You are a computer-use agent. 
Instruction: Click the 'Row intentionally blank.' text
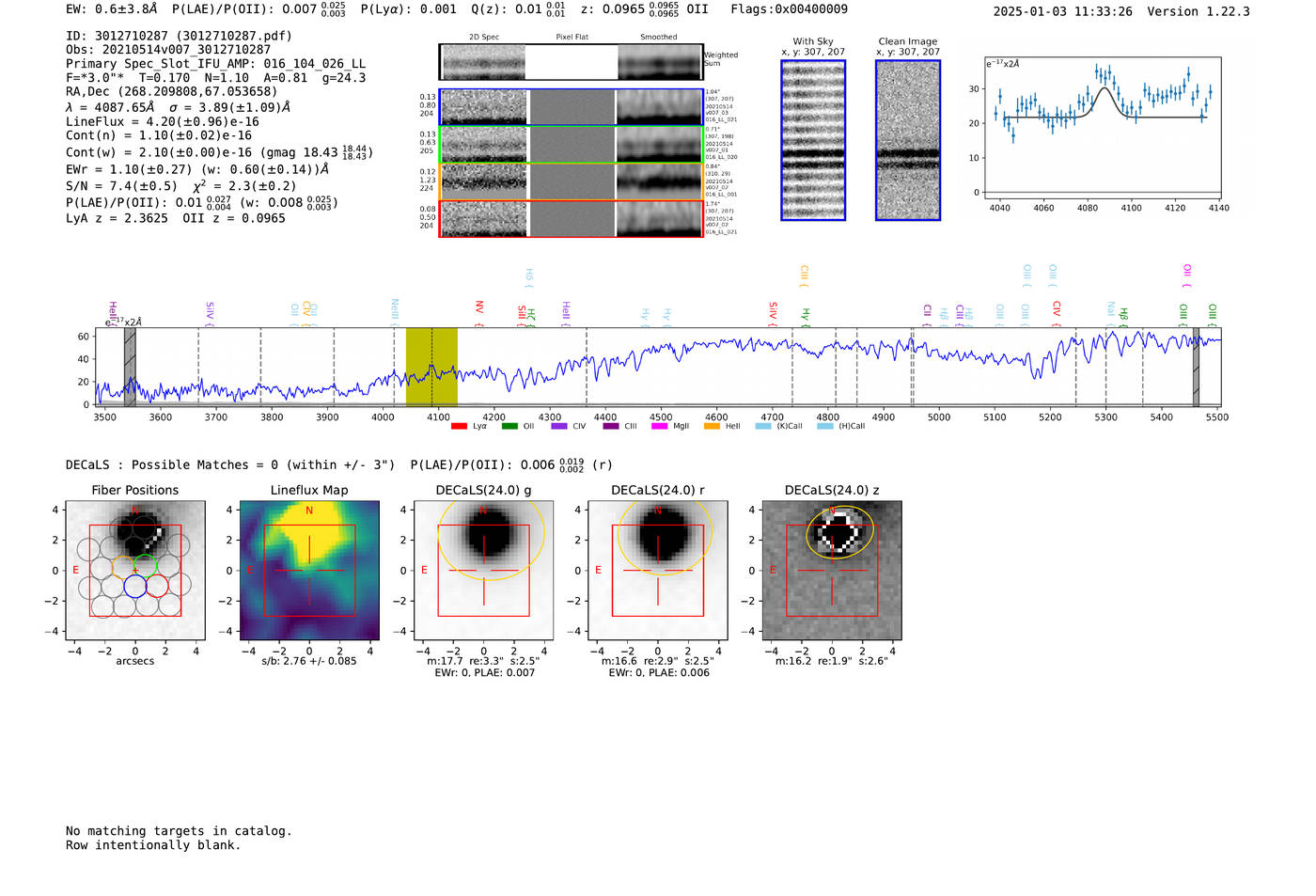pyautogui.click(x=153, y=845)
